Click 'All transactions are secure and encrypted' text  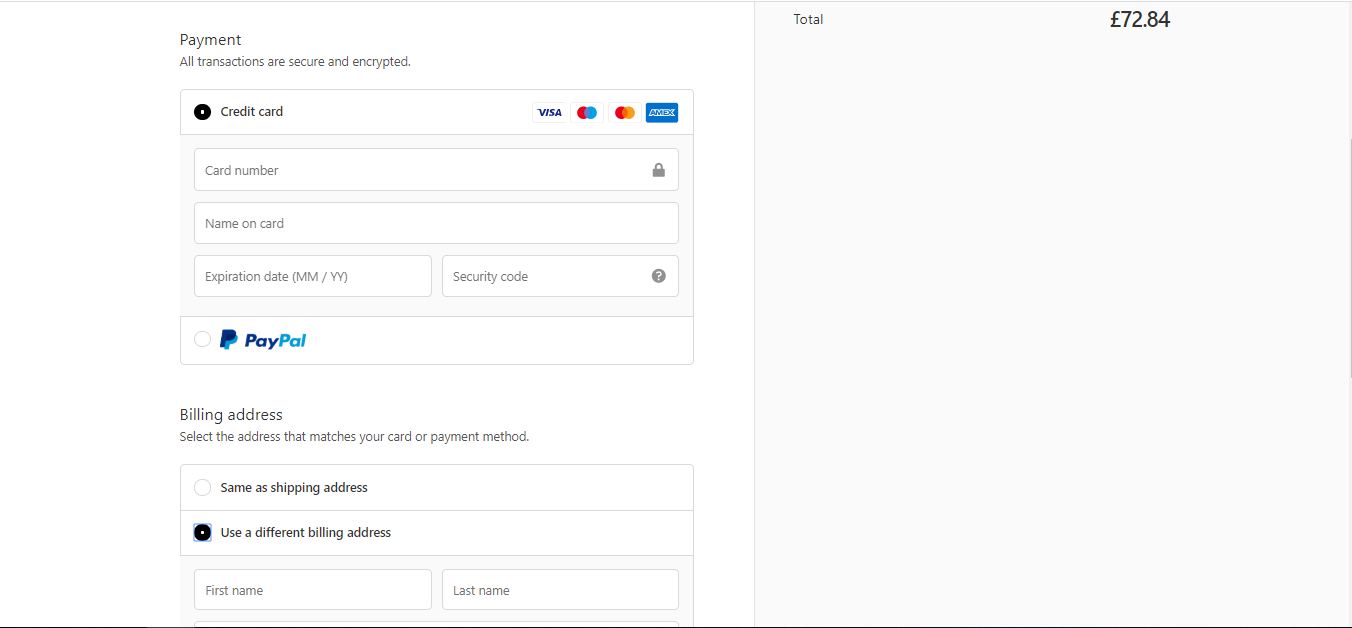coord(295,62)
